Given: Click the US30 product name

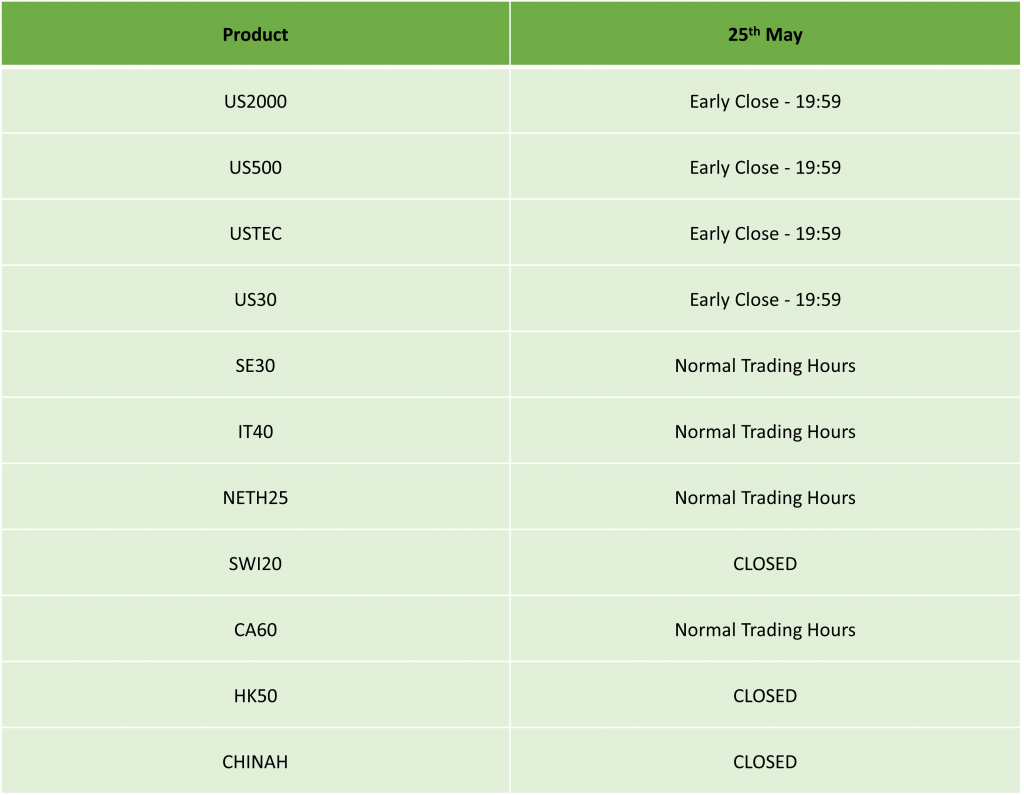Looking at the screenshot, I should 255,299.
